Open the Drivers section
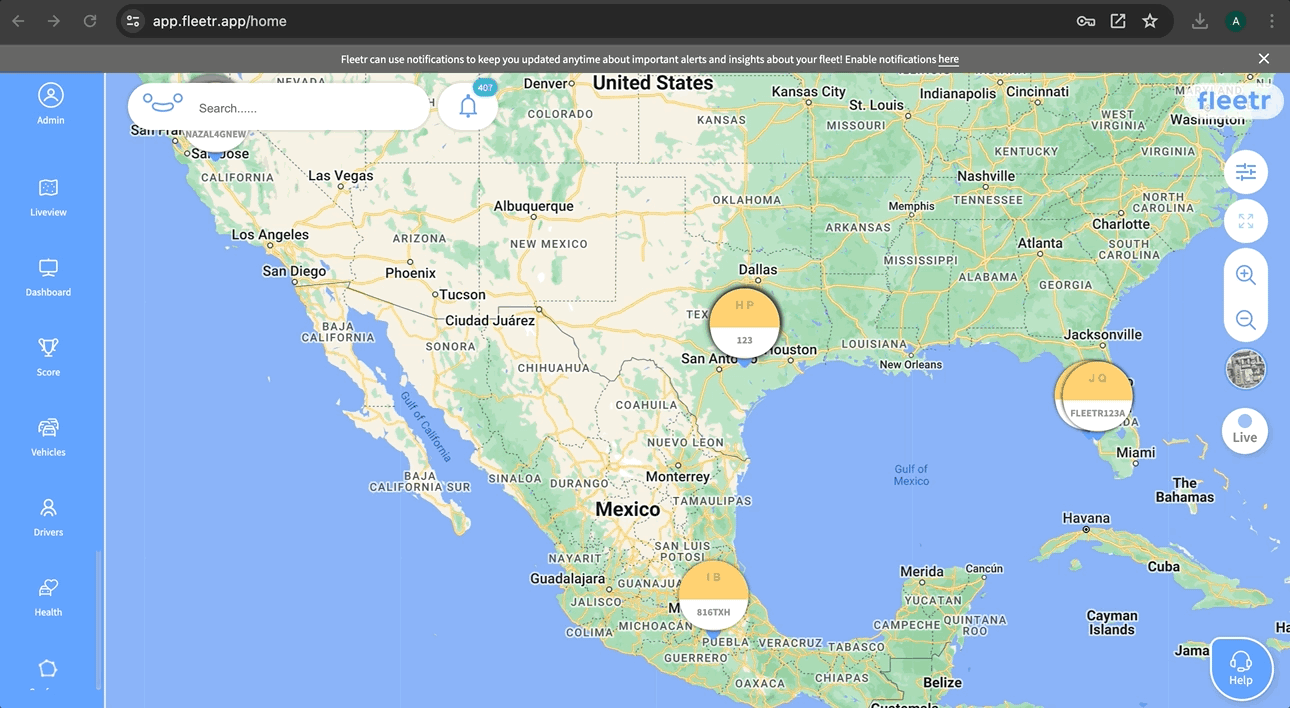This screenshot has height=708, width=1290. point(48,517)
